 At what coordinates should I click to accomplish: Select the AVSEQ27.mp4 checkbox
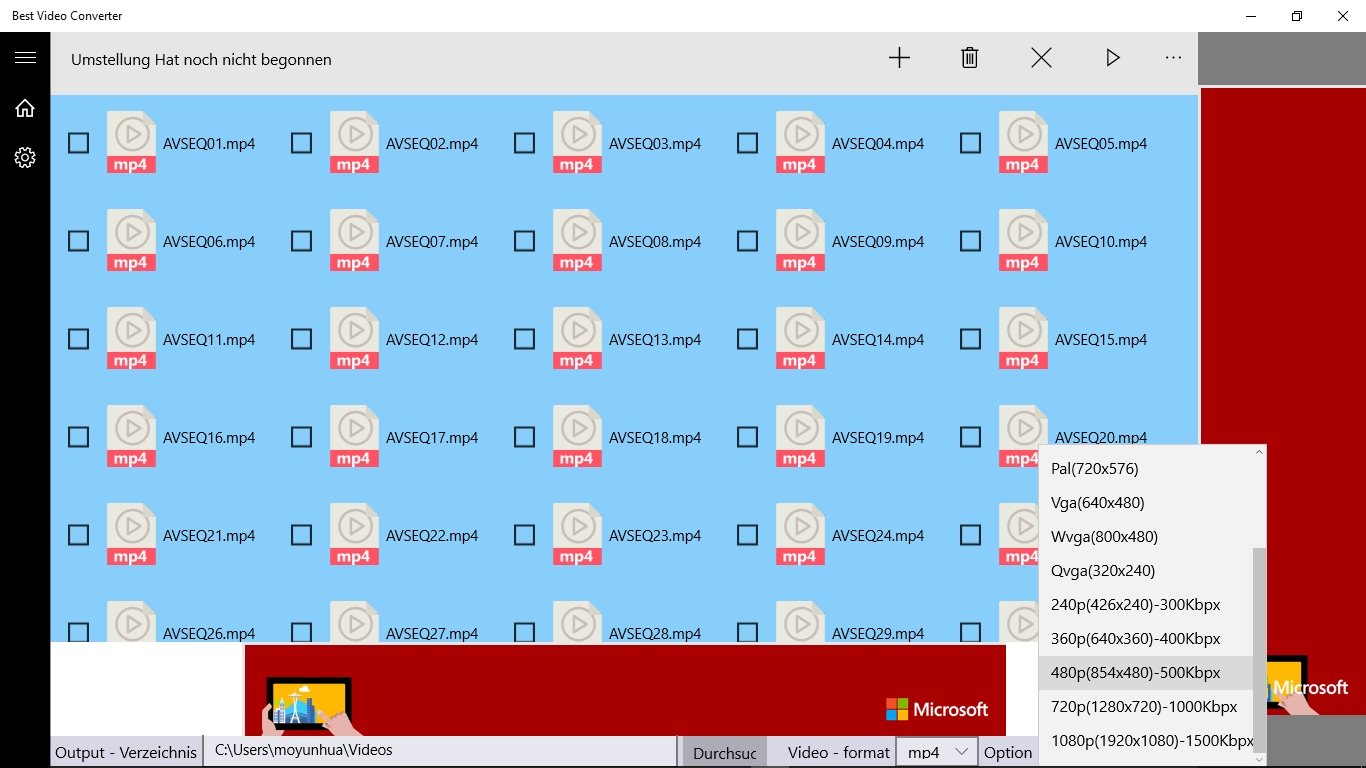(301, 632)
